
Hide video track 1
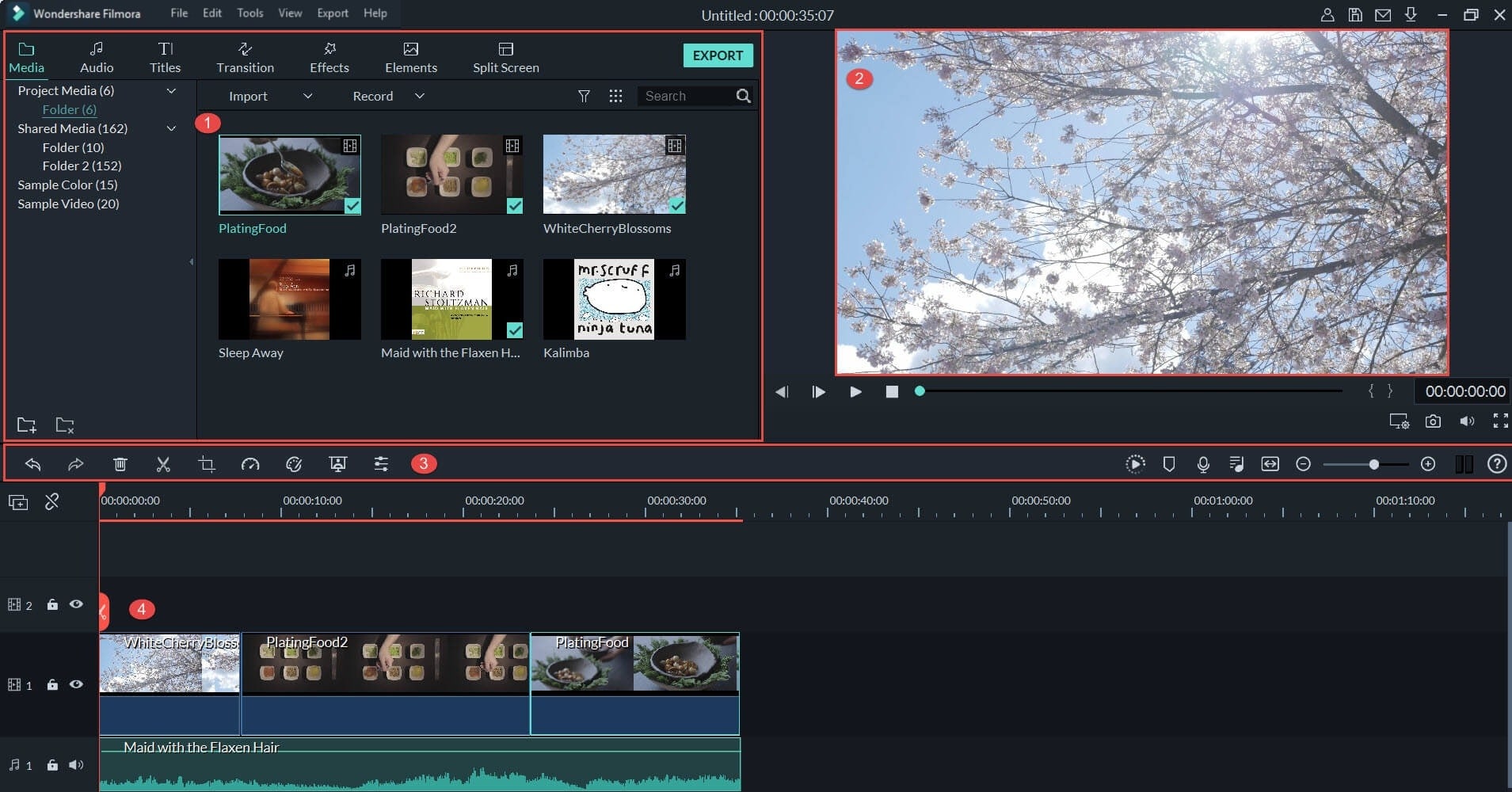pos(76,683)
